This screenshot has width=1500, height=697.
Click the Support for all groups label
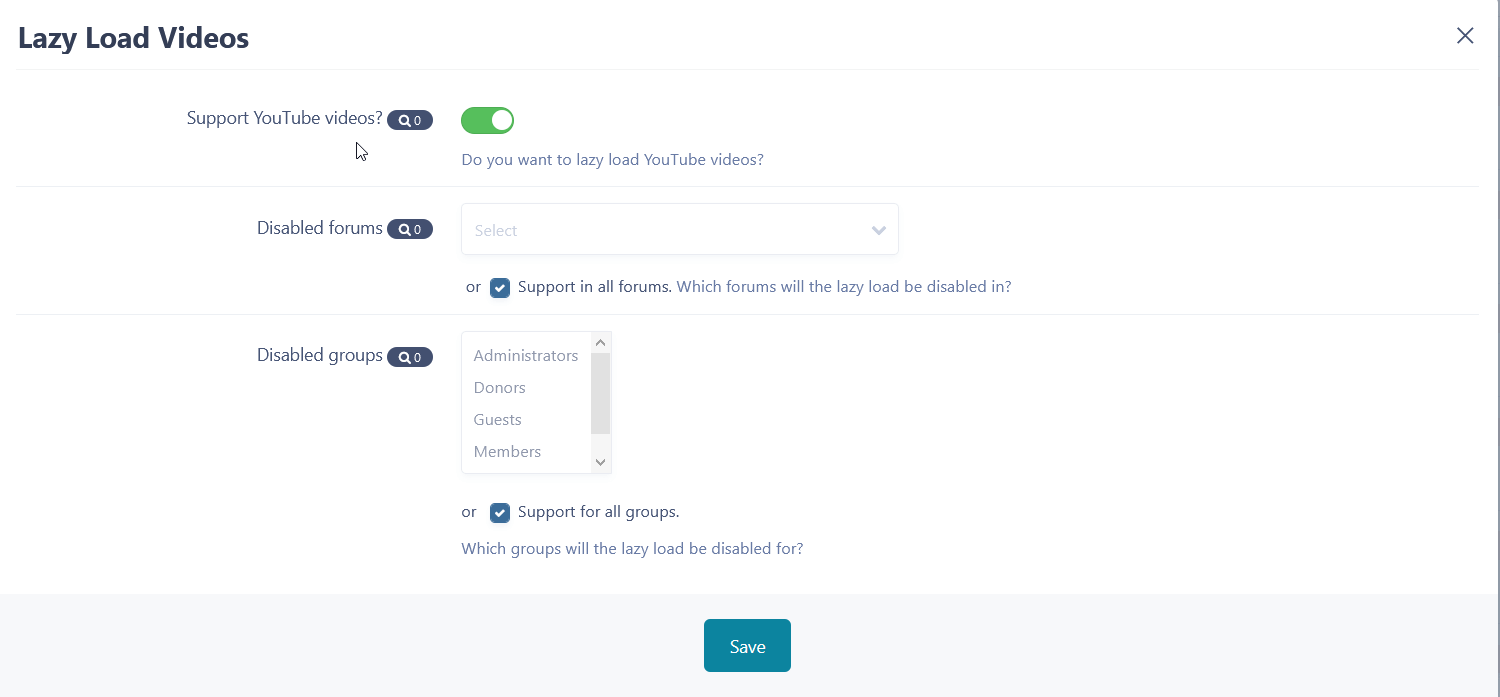point(599,512)
